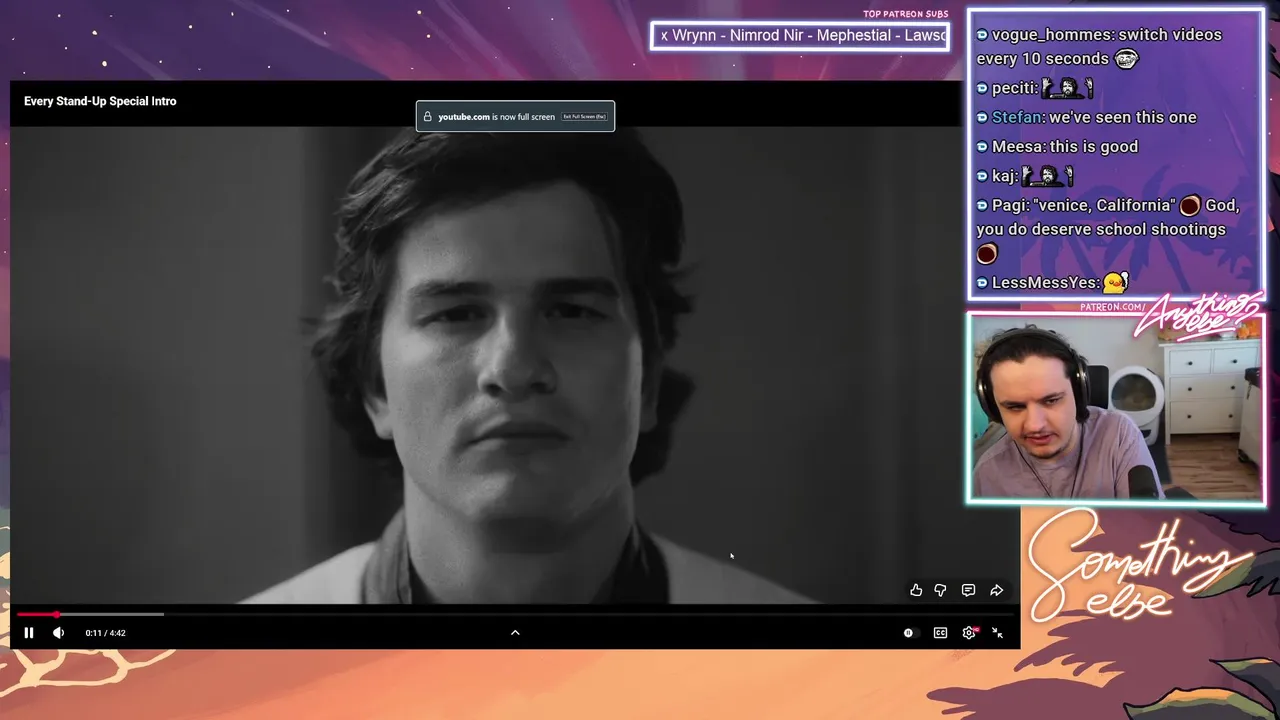
Task: Click the 0:11 / 4:42 time display
Action: [x=105, y=633]
